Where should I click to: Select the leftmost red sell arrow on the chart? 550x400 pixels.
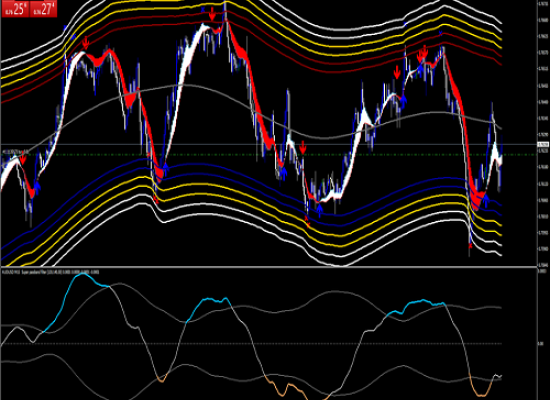coord(23,160)
